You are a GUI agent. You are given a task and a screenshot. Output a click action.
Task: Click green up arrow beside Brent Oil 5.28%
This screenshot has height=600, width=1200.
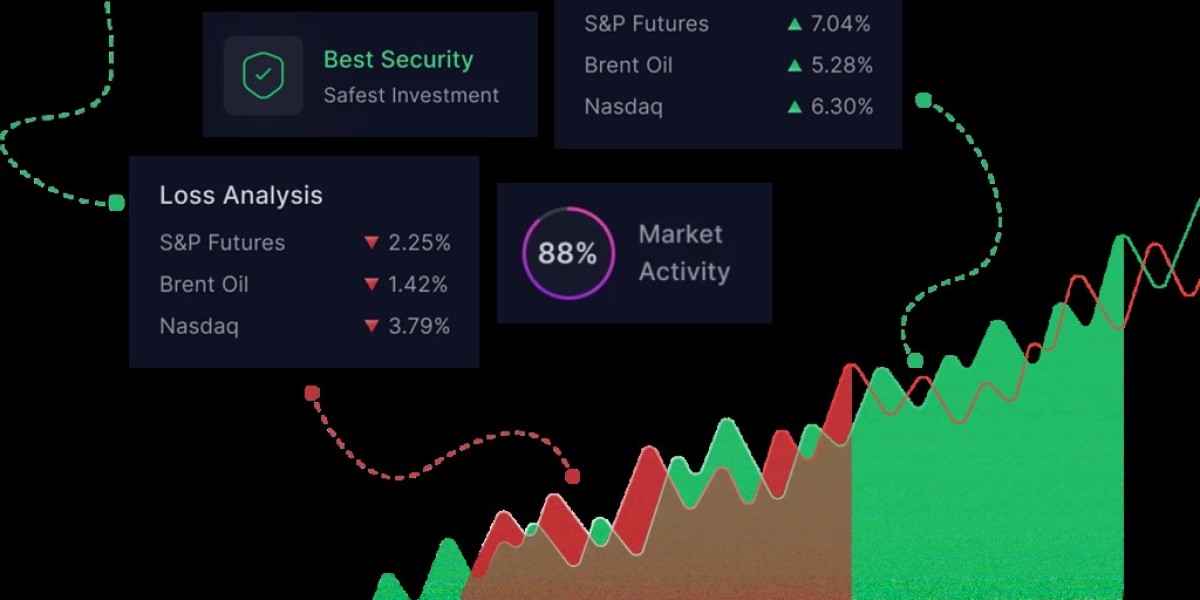click(x=795, y=66)
